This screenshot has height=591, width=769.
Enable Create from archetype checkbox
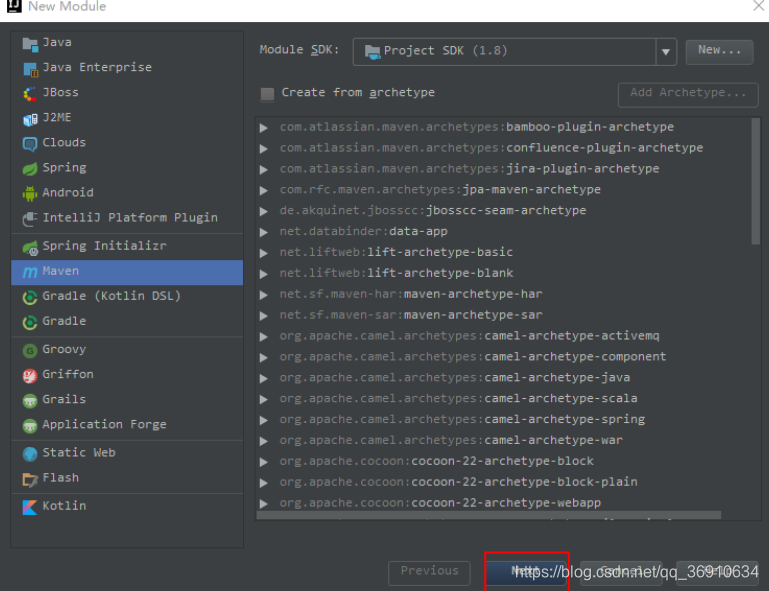pyautogui.click(x=267, y=94)
